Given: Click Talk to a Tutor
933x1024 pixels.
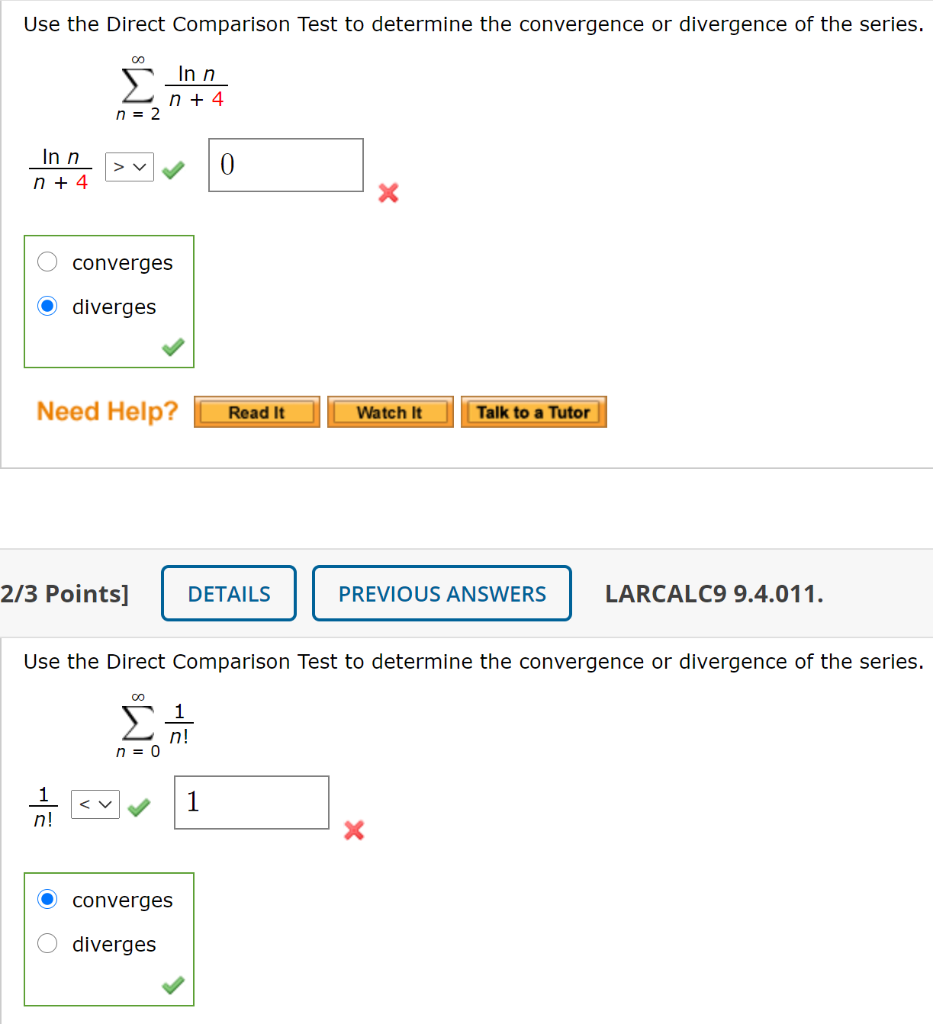Looking at the screenshot, I should 533,411.
